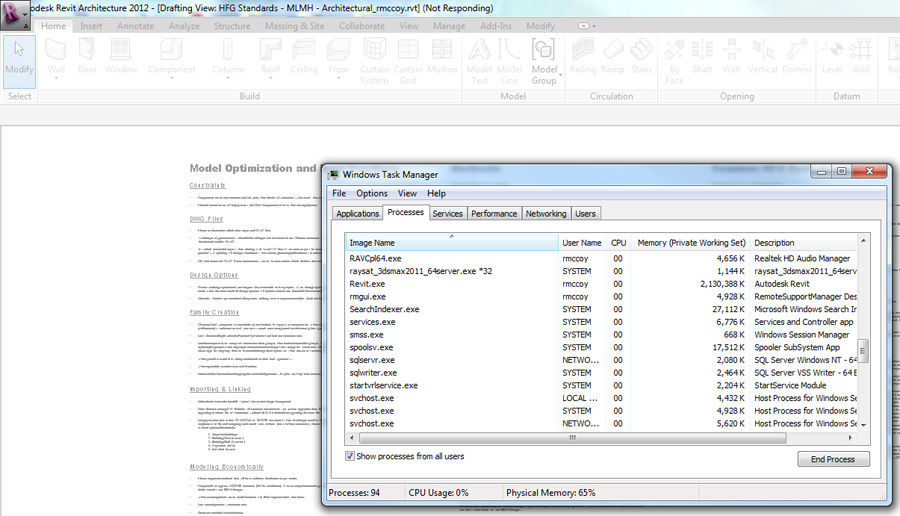Open the Revit Insert ribbon tab
The height and width of the screenshot is (516, 900).
[x=91, y=26]
